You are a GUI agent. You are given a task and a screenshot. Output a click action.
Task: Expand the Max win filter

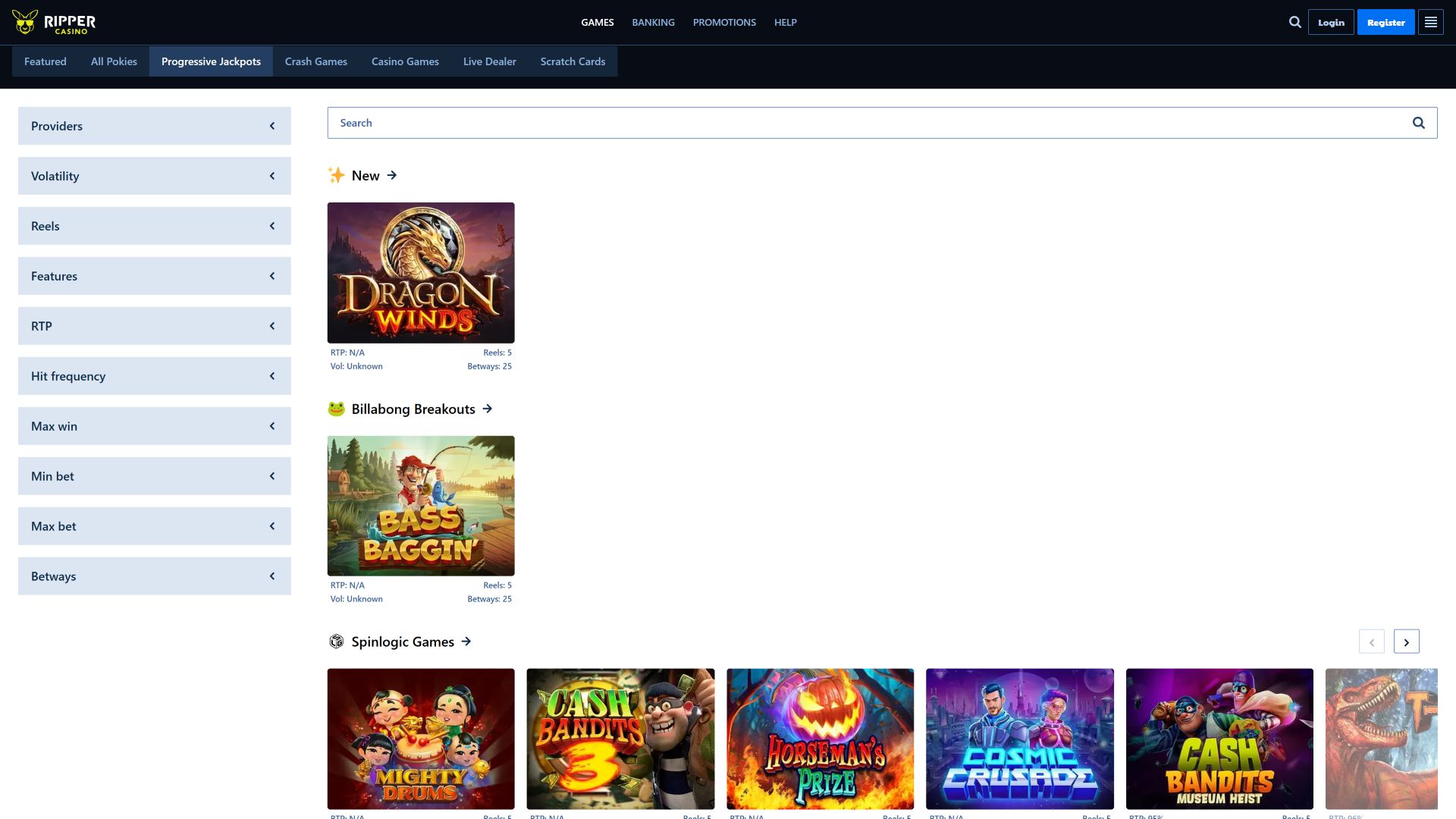coord(155,426)
